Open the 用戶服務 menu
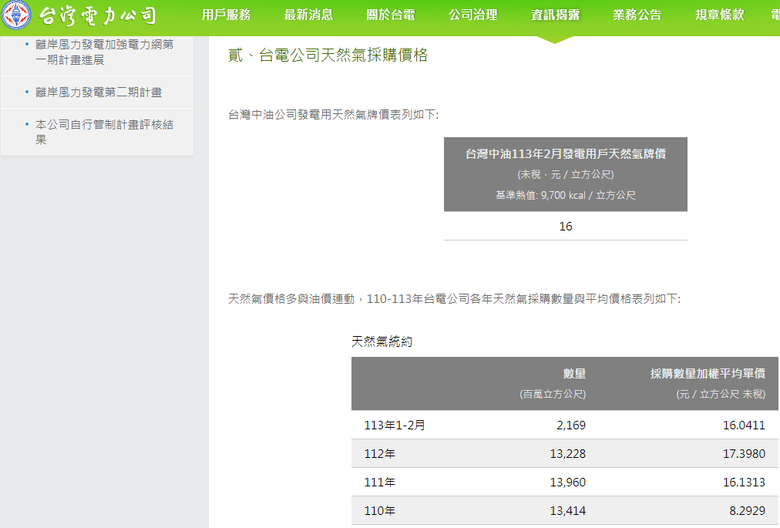 point(226,15)
